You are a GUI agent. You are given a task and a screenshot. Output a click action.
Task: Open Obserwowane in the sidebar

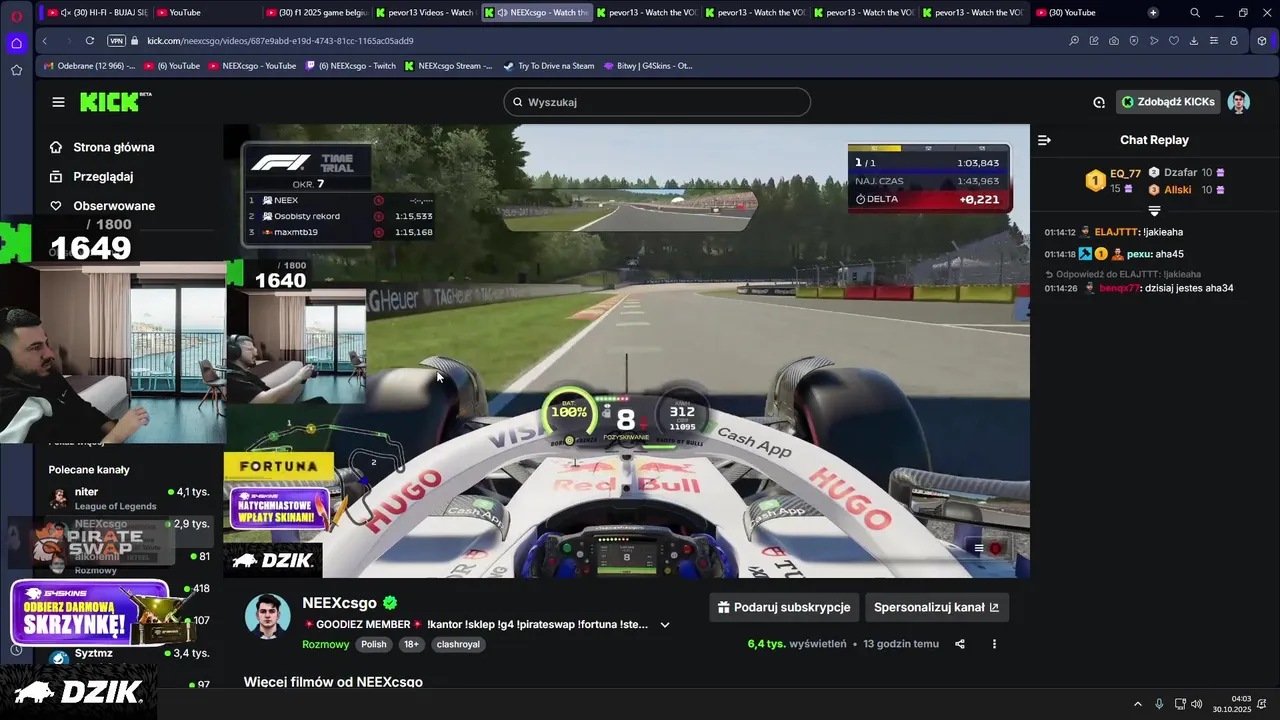[114, 206]
